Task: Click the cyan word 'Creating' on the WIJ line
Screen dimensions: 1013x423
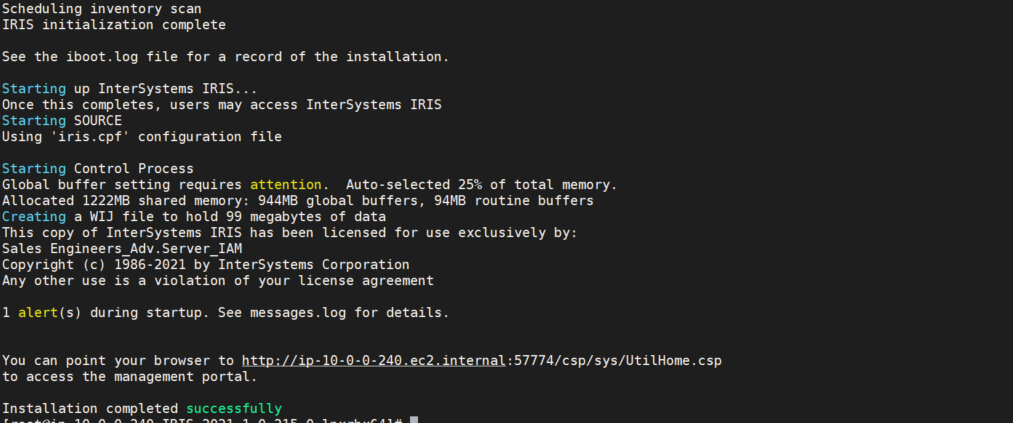Action: point(33,217)
